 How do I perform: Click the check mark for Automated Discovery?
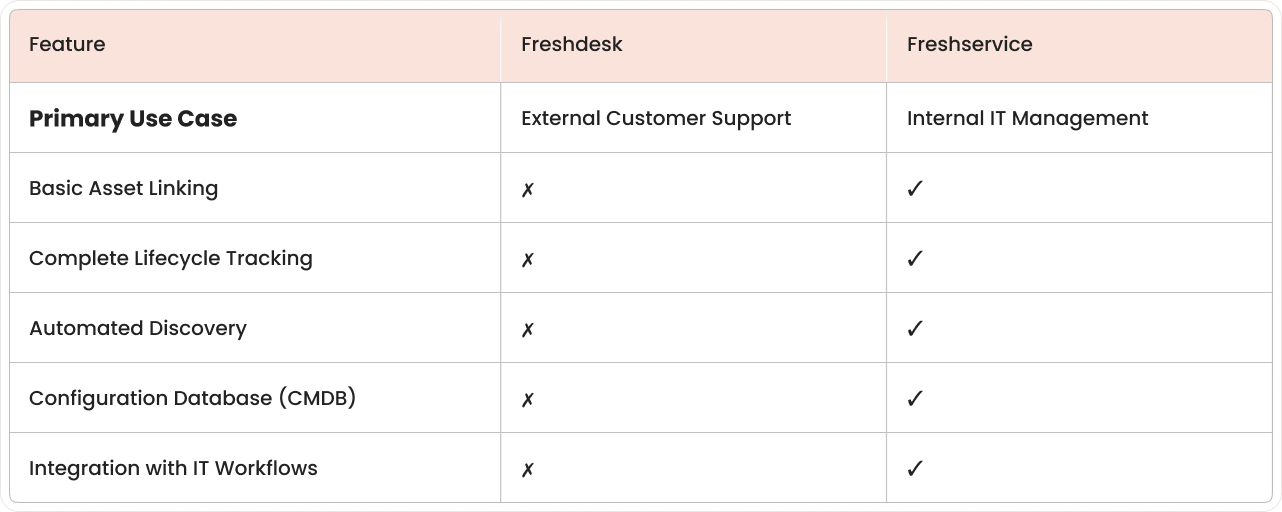coord(914,329)
